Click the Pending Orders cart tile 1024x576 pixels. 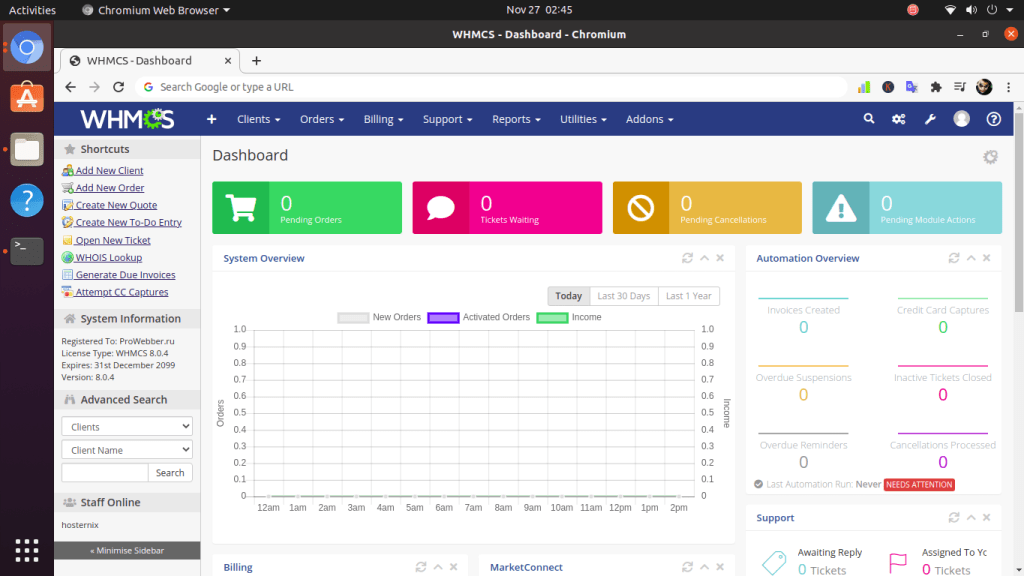tap(307, 208)
